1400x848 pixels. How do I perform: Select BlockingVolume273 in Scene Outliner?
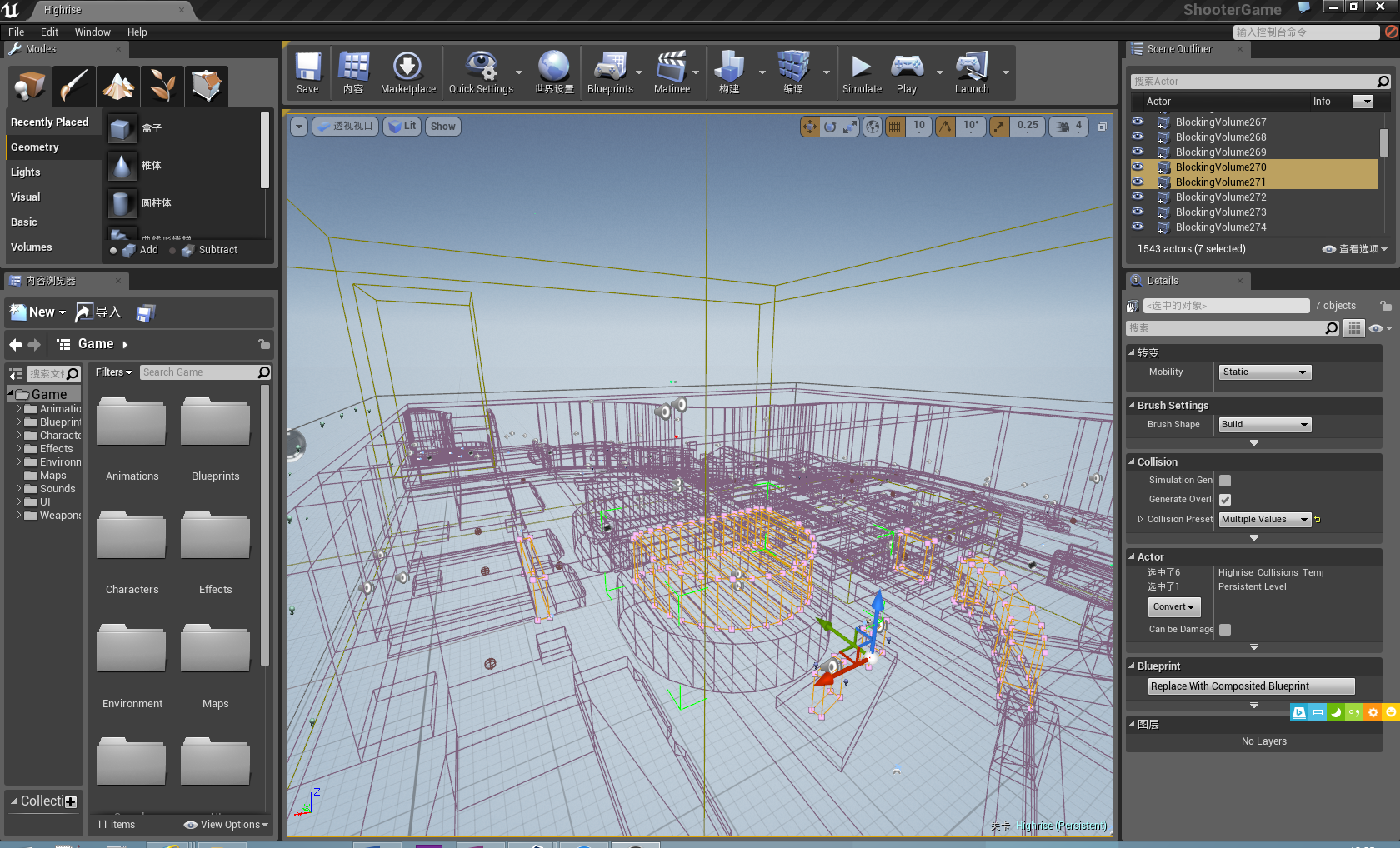click(1220, 212)
